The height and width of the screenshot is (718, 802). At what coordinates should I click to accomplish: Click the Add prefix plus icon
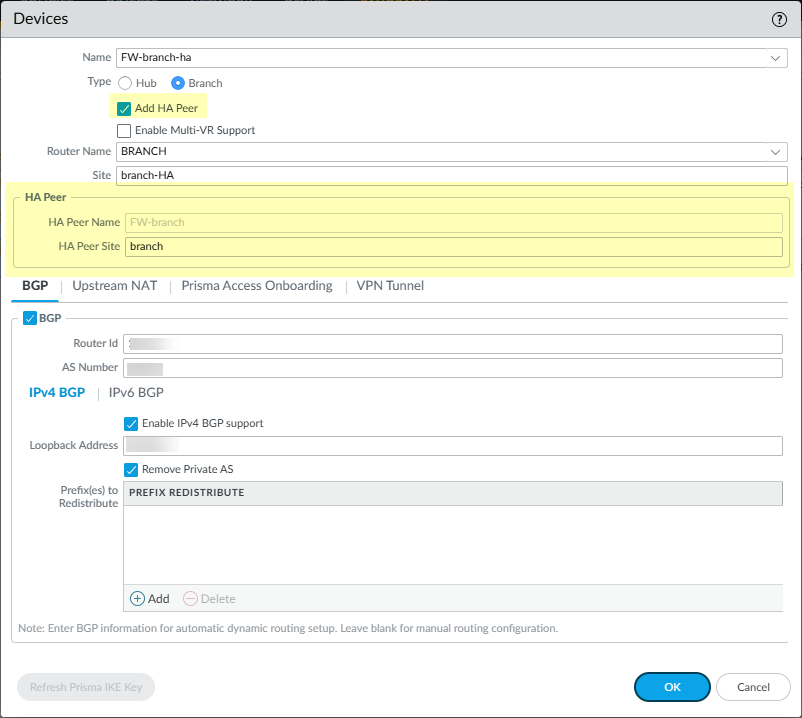click(x=138, y=598)
